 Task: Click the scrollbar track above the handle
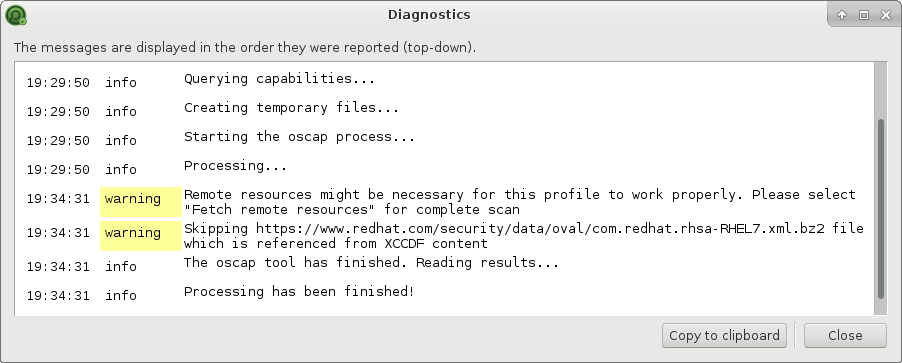tap(881, 90)
